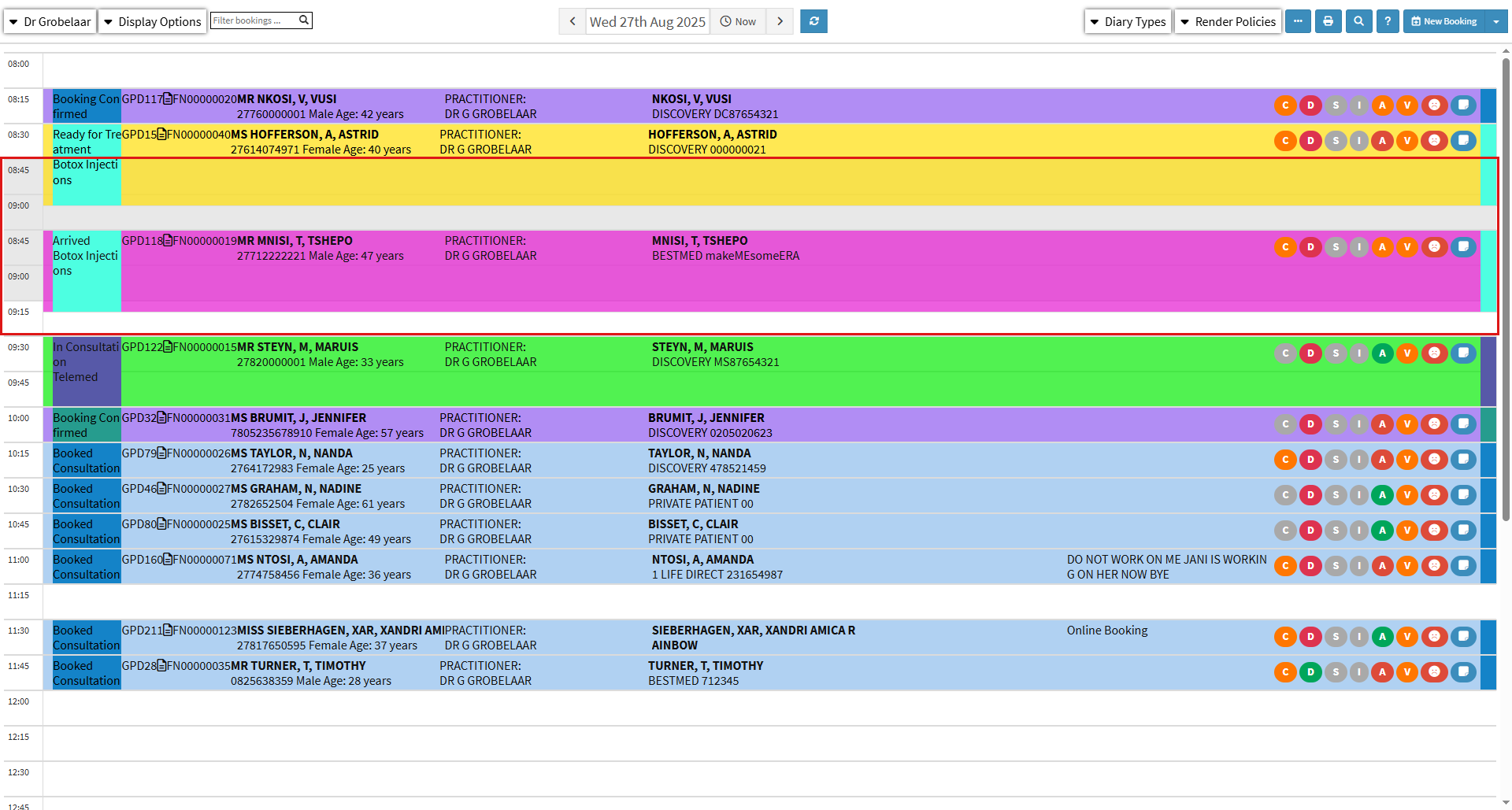Click the ellipsis more-options button
1512x810 pixels.
coord(1298,21)
